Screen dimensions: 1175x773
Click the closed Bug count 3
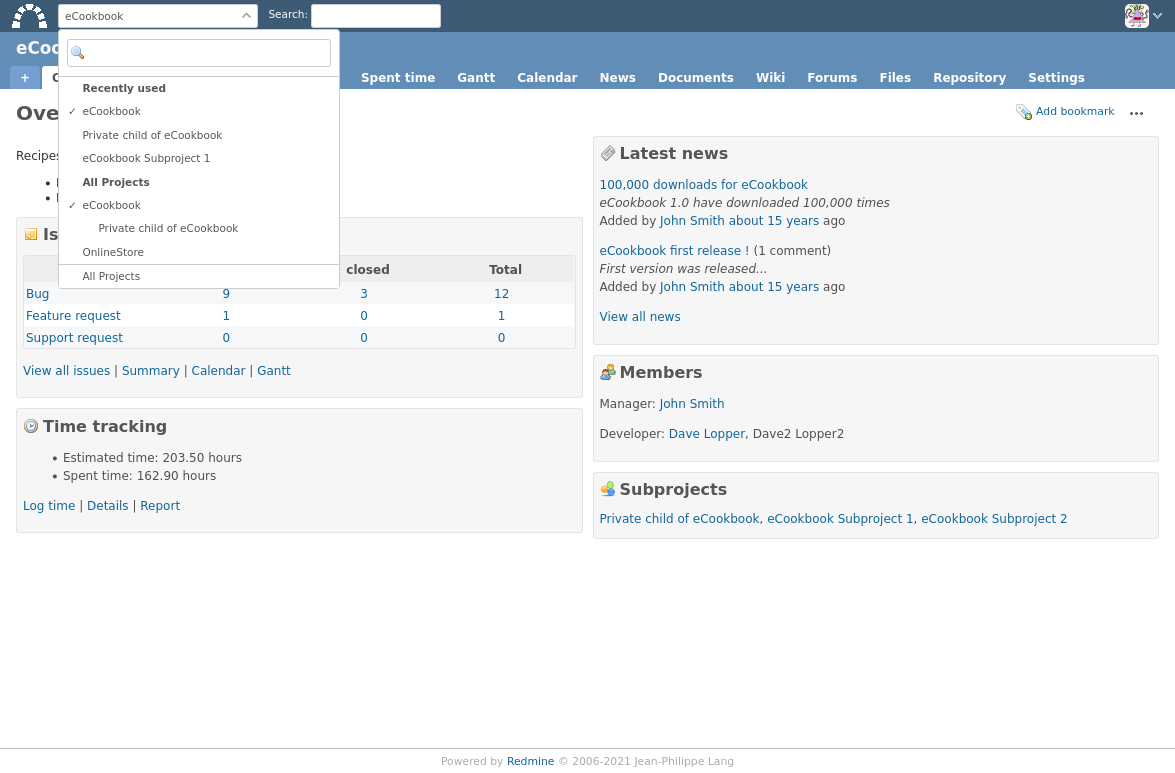[364, 294]
